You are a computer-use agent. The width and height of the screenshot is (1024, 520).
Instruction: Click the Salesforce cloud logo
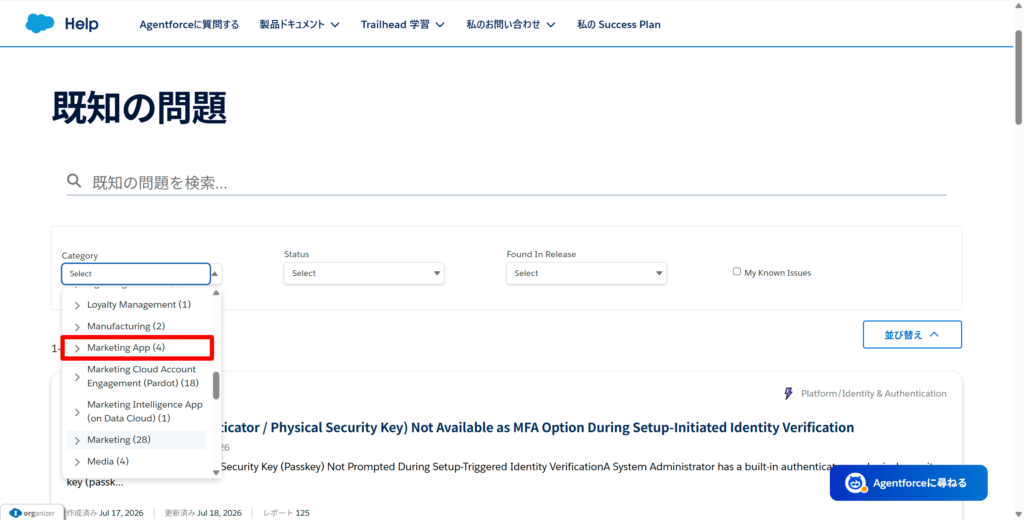click(x=40, y=24)
